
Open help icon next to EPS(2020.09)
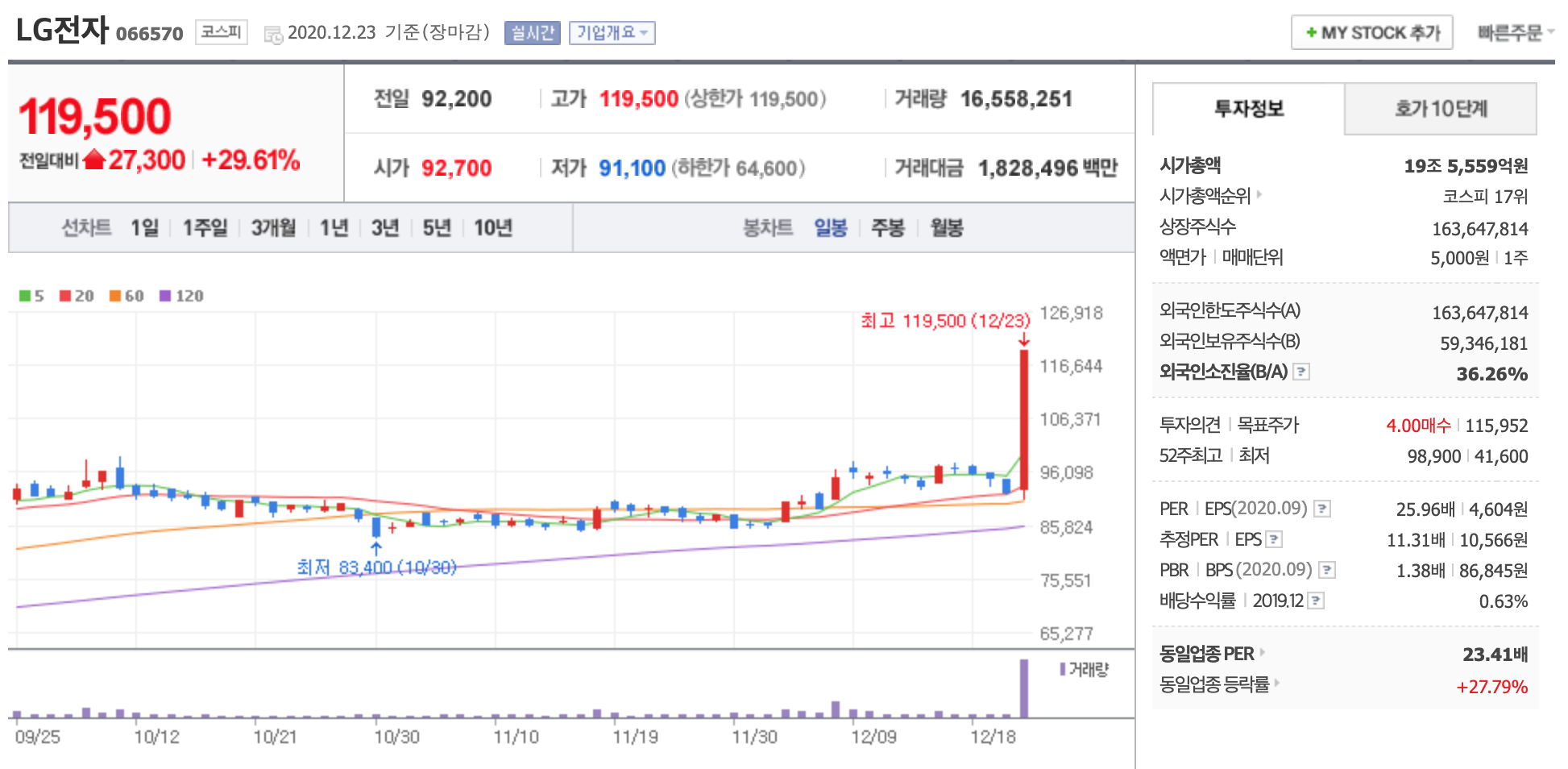click(x=1322, y=509)
